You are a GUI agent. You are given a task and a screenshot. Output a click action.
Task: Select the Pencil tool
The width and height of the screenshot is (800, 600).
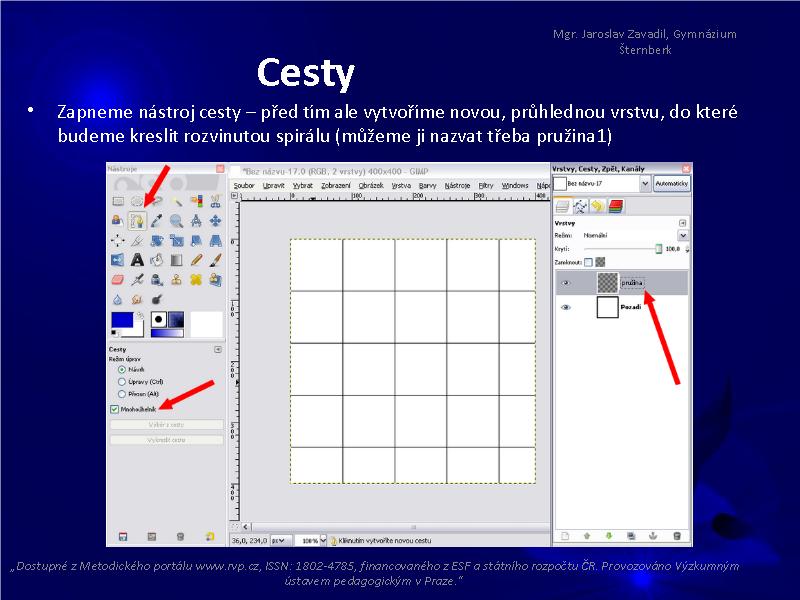pos(196,260)
